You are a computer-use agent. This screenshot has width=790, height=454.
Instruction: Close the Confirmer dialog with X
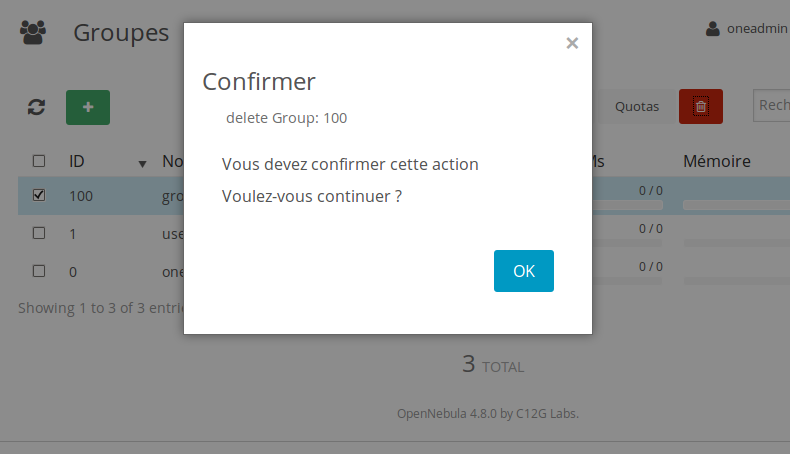click(572, 43)
